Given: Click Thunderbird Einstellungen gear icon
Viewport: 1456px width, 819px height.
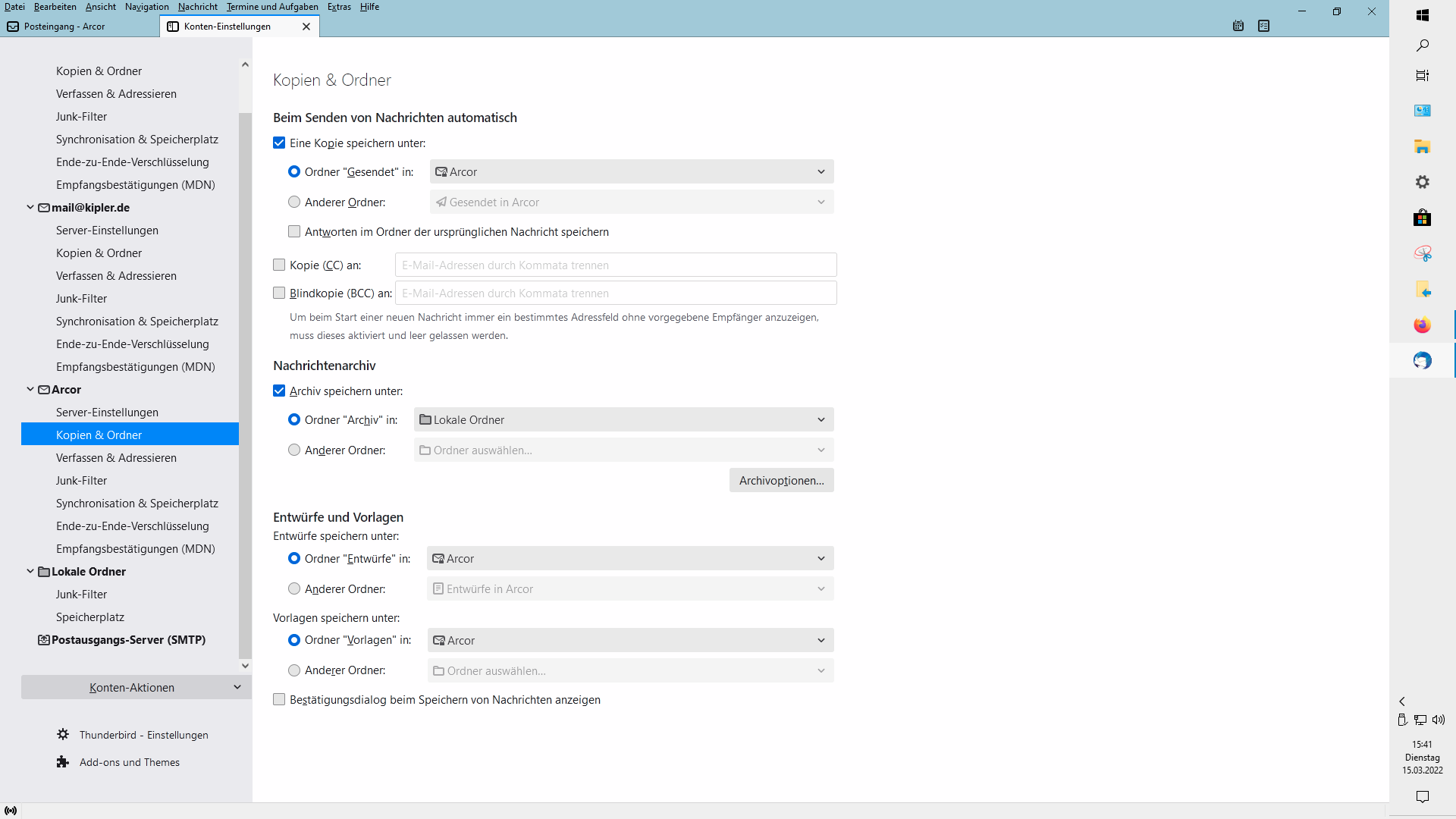Looking at the screenshot, I should point(63,734).
